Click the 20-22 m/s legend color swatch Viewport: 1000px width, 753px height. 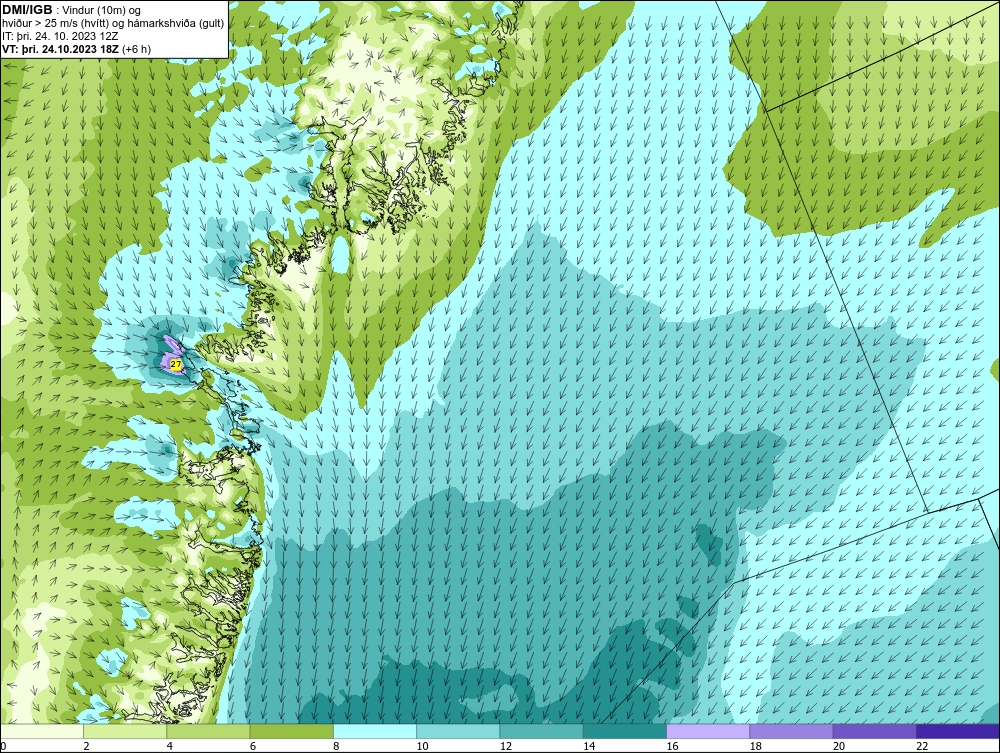[874, 731]
